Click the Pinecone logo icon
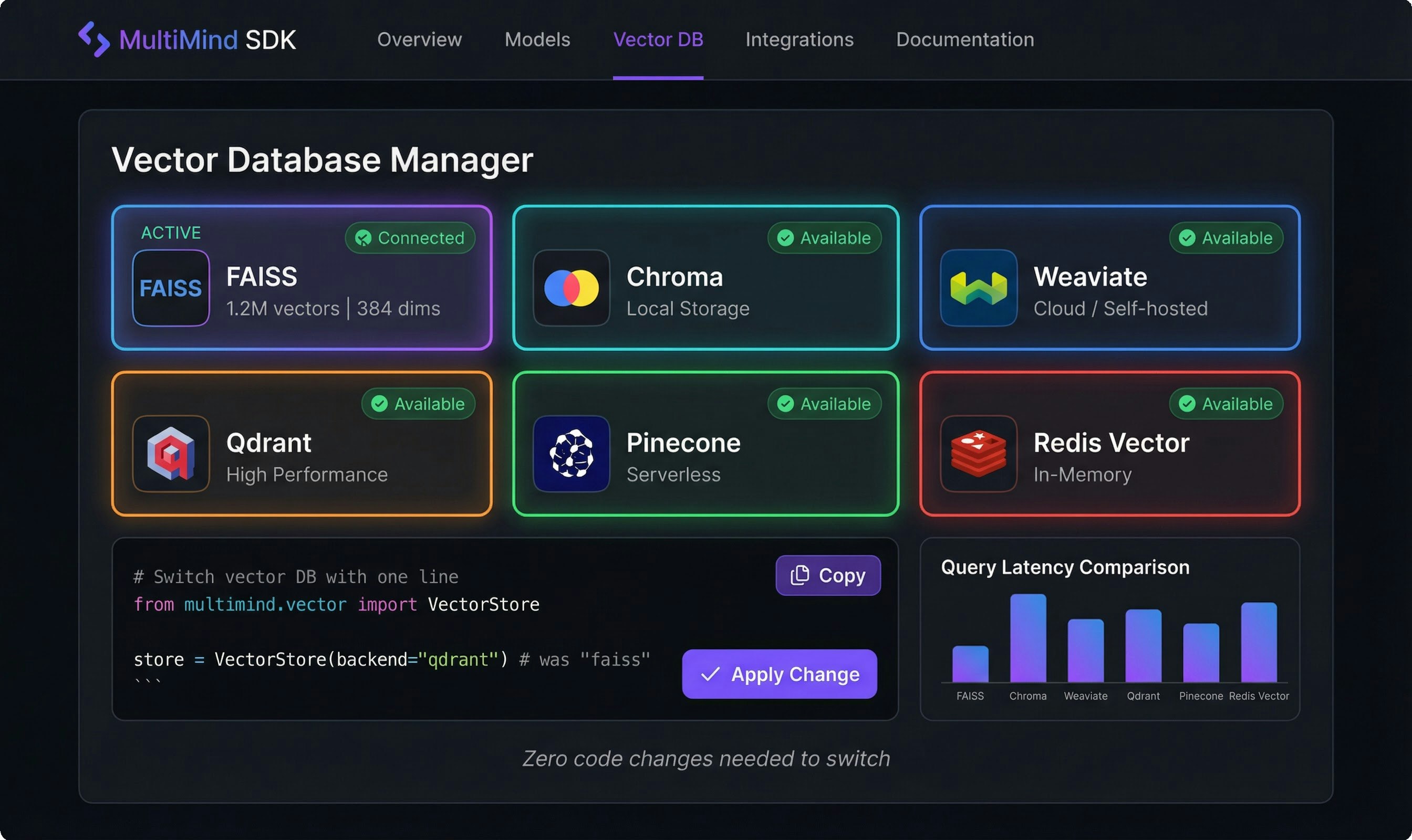Viewport: 1412px width, 840px height. [571, 454]
